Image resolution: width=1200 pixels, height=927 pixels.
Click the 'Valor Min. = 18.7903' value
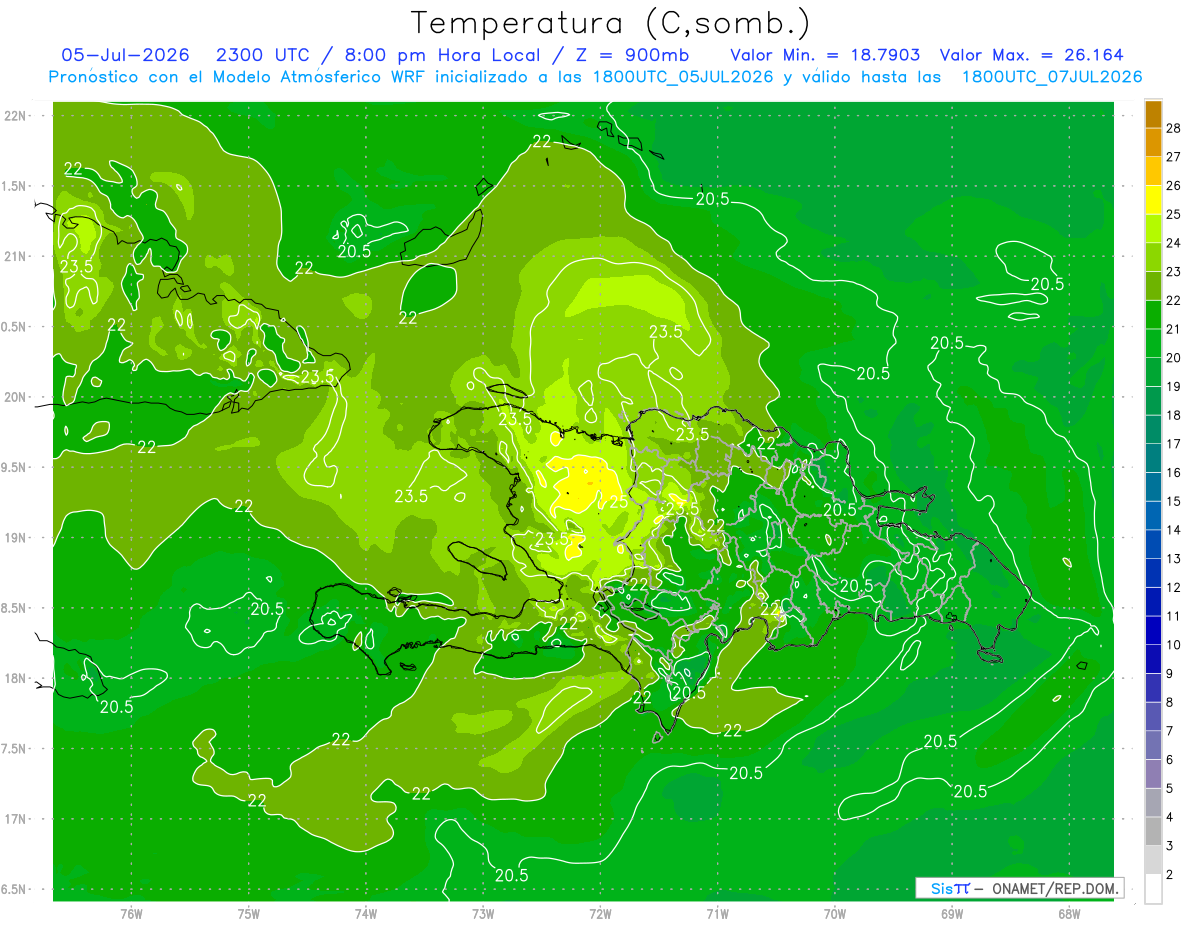(825, 55)
